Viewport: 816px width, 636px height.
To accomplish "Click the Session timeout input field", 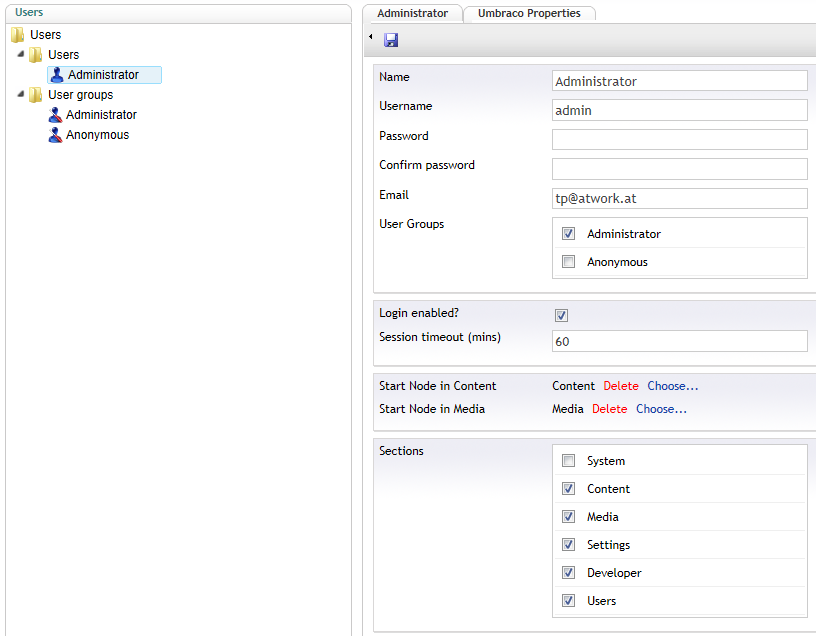I will point(679,341).
